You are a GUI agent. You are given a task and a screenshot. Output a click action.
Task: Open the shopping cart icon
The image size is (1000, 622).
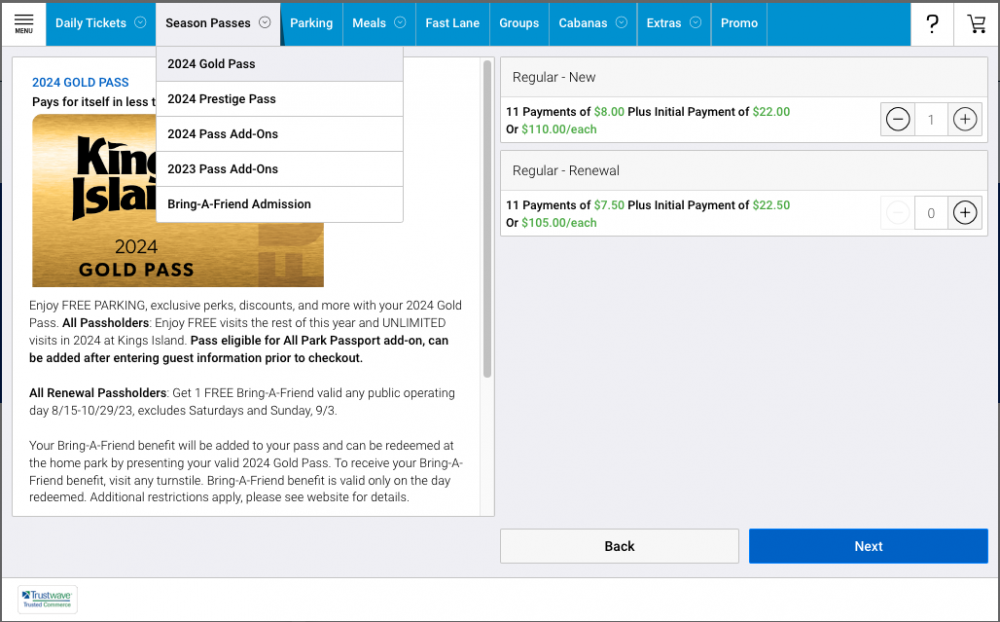(x=976, y=24)
